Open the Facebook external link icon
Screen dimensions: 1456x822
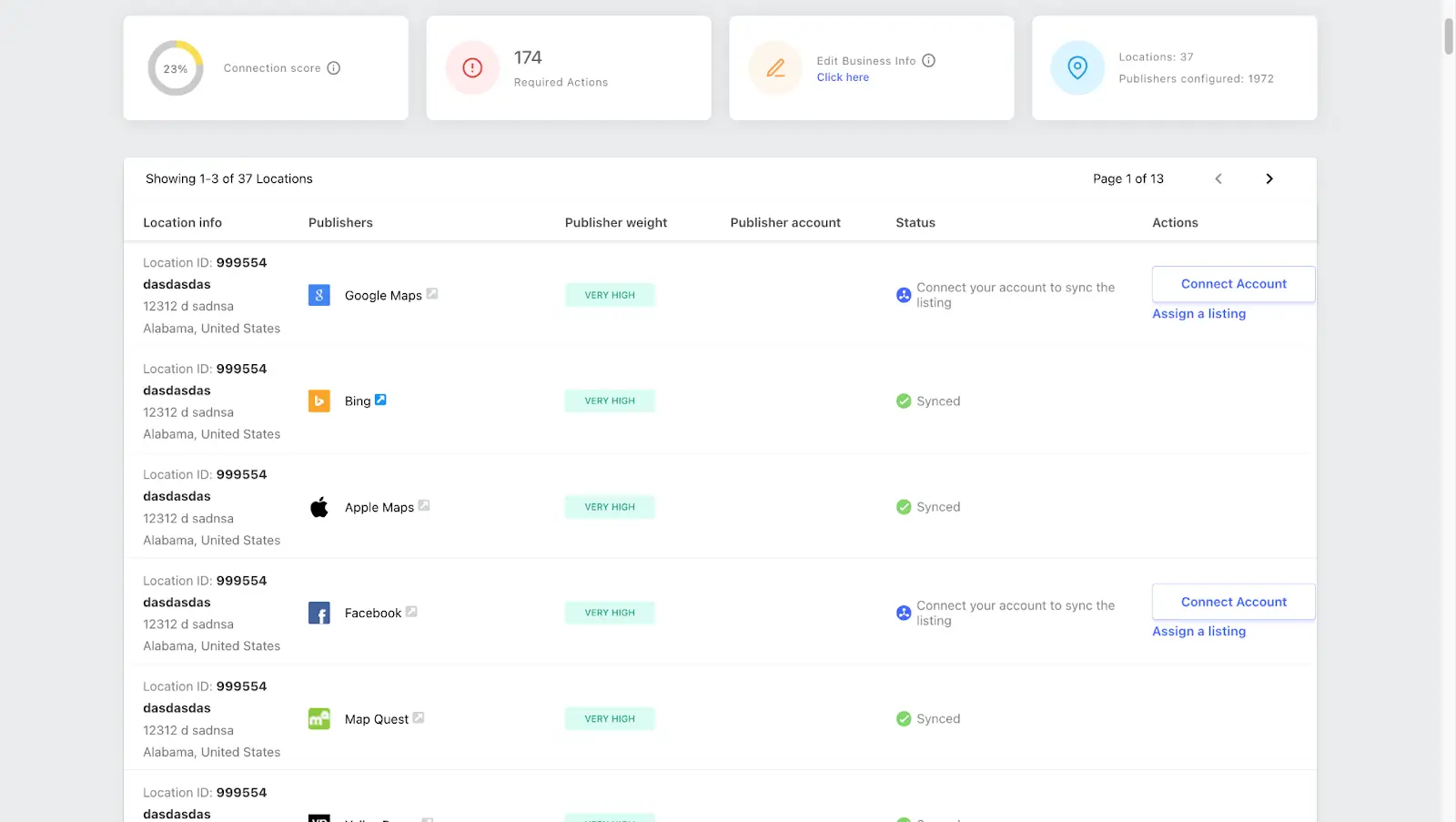[x=411, y=612]
